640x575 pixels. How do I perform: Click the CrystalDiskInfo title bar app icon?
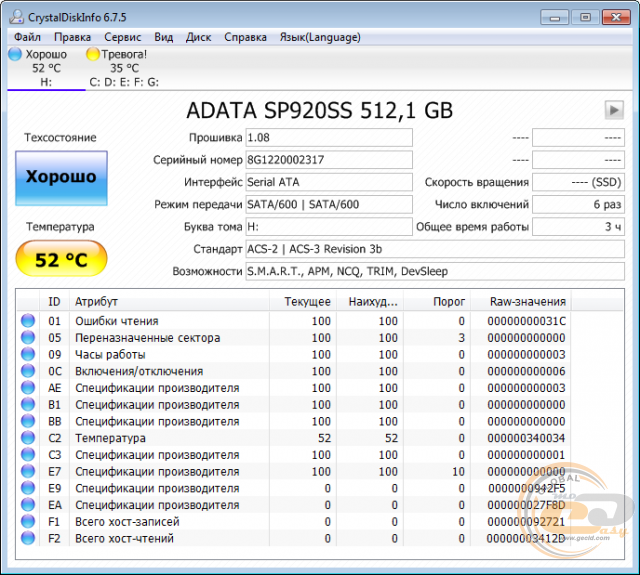pyautogui.click(x=17, y=17)
